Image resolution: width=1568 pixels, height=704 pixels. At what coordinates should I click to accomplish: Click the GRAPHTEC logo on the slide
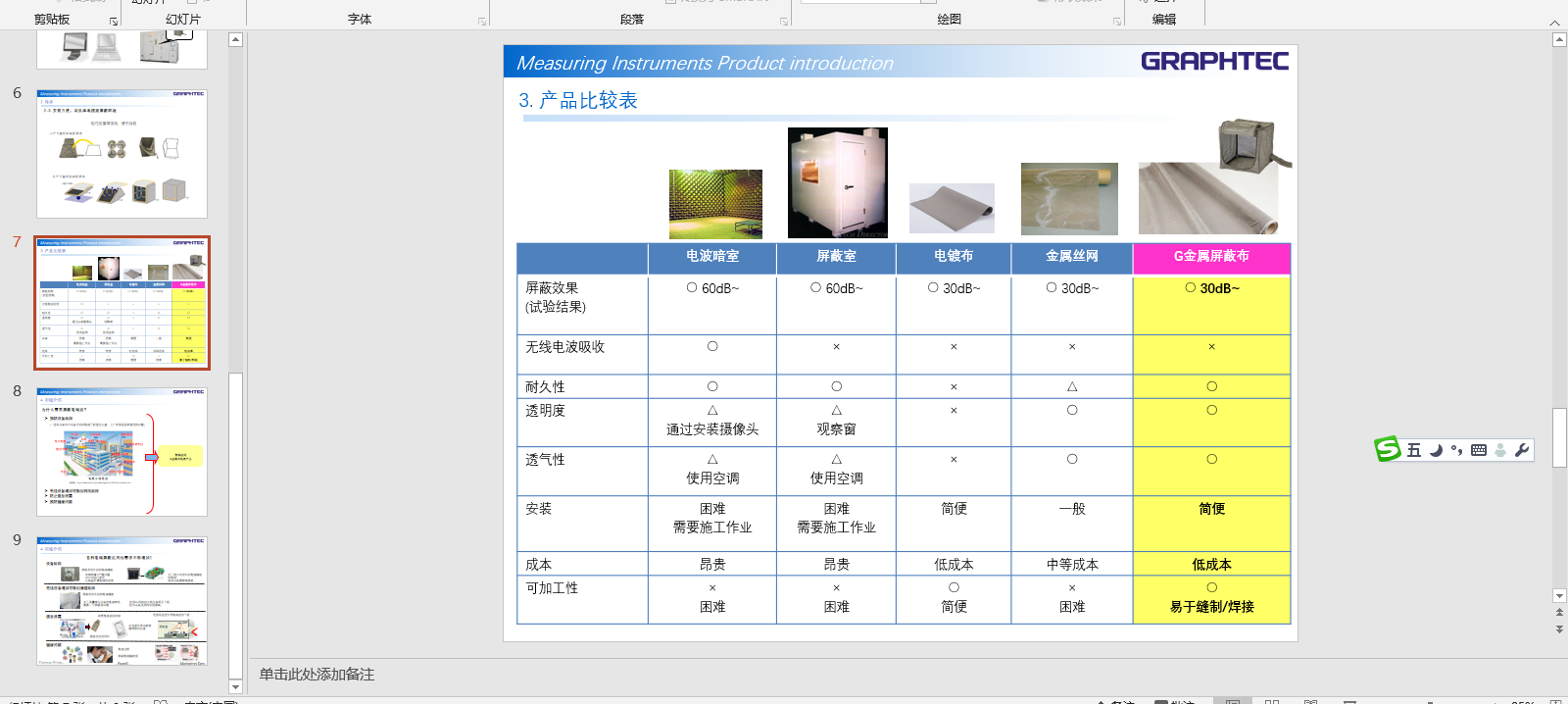tap(1214, 61)
